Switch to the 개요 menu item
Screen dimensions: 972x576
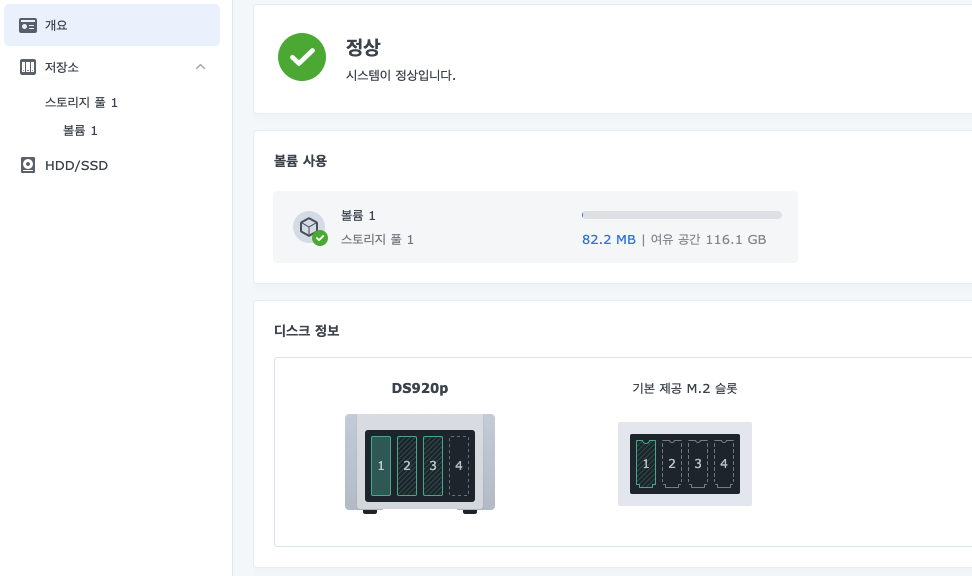pyautogui.click(x=112, y=25)
